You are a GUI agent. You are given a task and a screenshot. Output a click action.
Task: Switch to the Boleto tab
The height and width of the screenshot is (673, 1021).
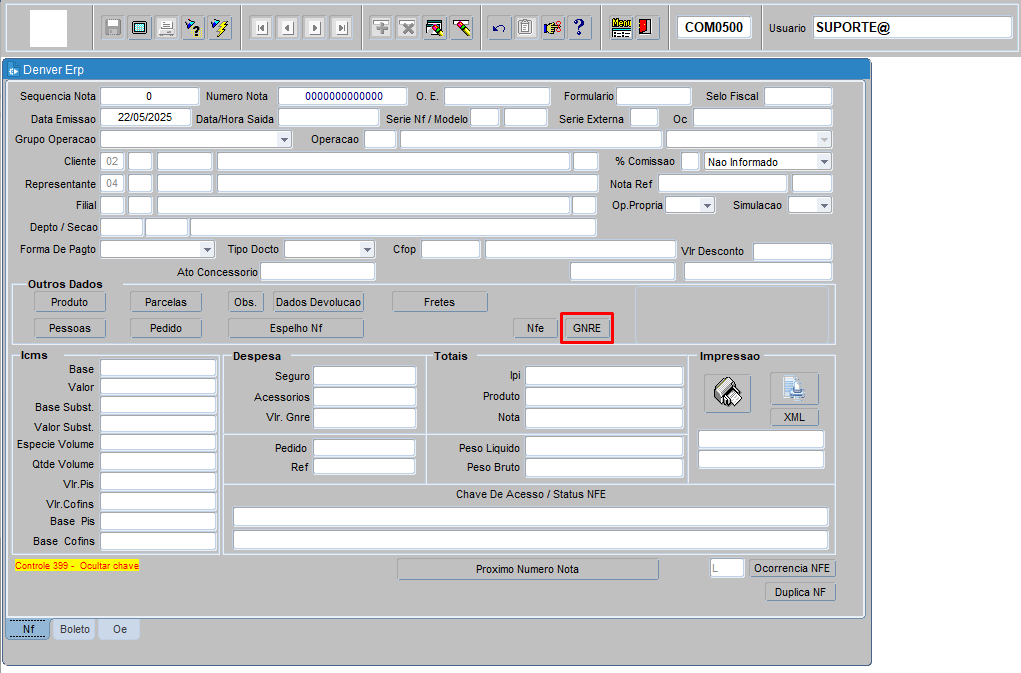click(x=75, y=629)
